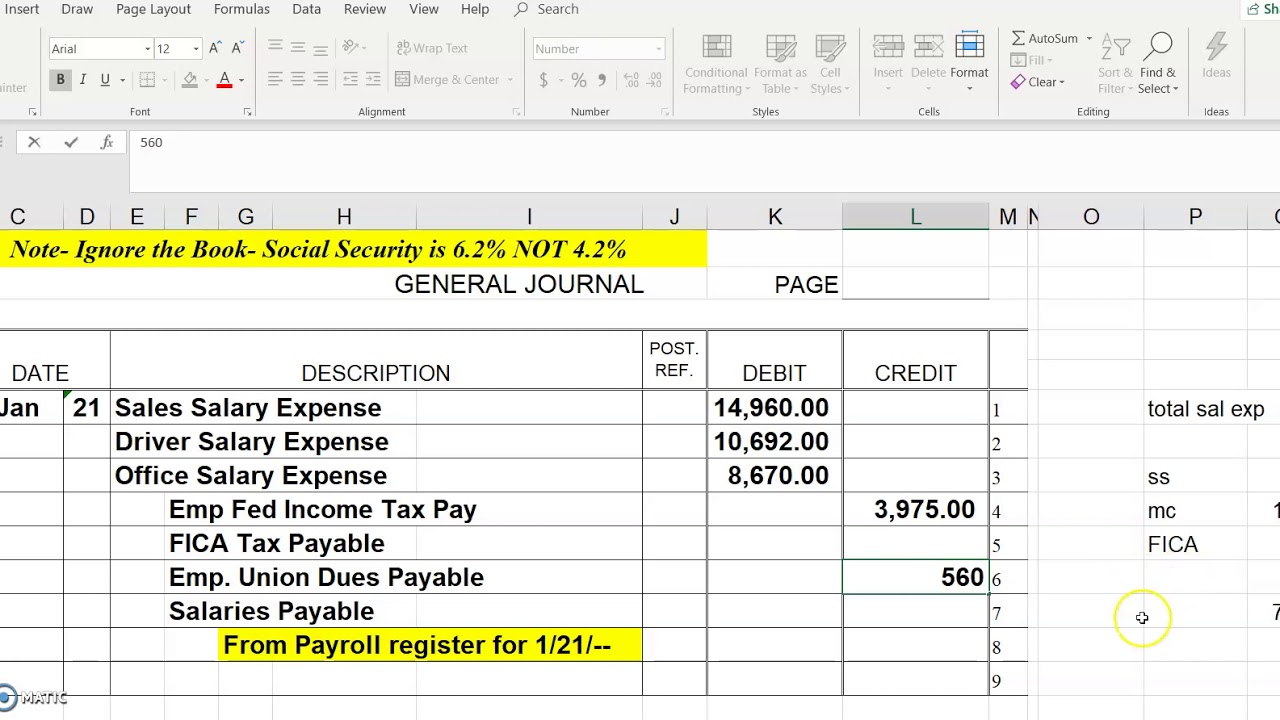Click Increase Indent icon
Image resolution: width=1280 pixels, height=720 pixels.
tap(373, 80)
